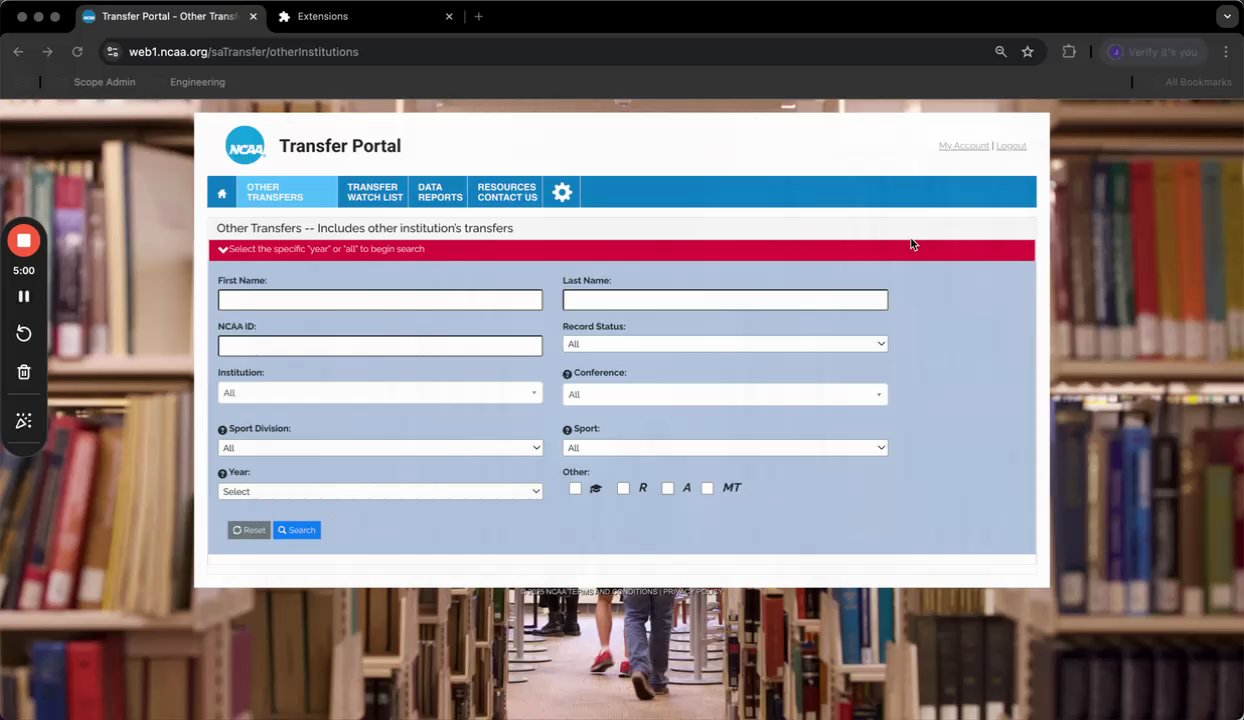Open the Scope Admin bookmark

[104, 82]
